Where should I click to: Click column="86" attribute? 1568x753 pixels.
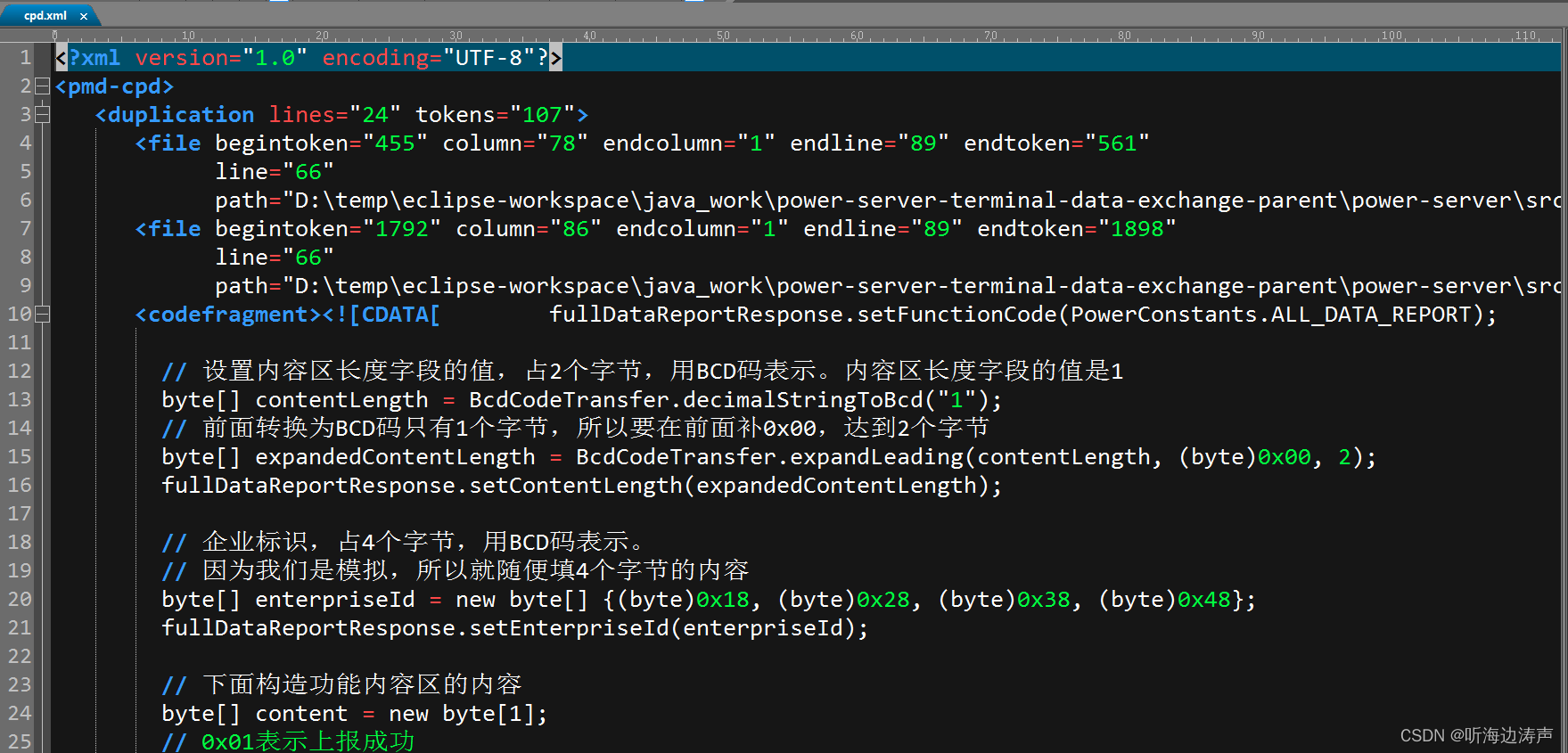[529, 229]
